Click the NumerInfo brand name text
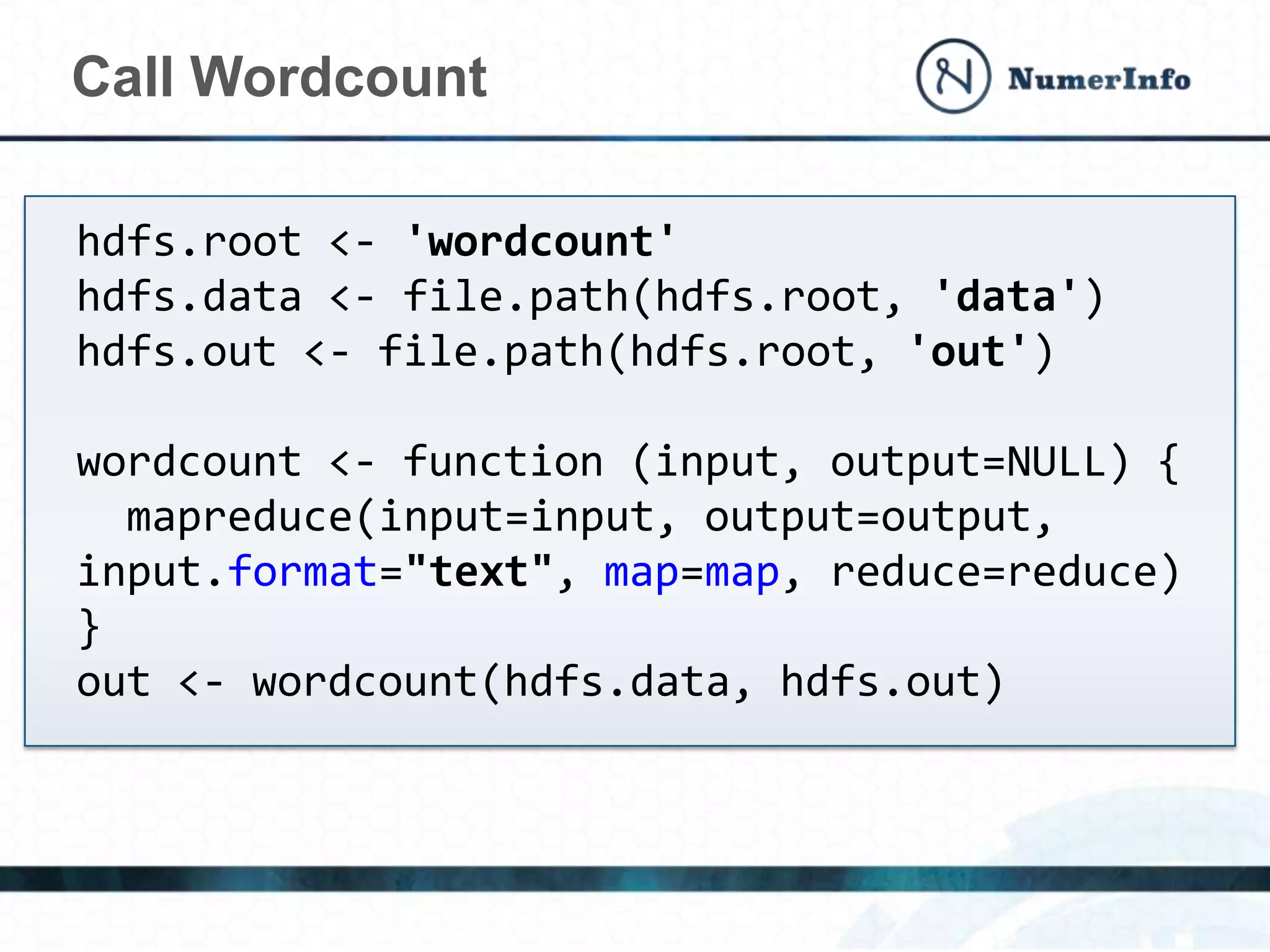The height and width of the screenshot is (952, 1270). click(1099, 80)
